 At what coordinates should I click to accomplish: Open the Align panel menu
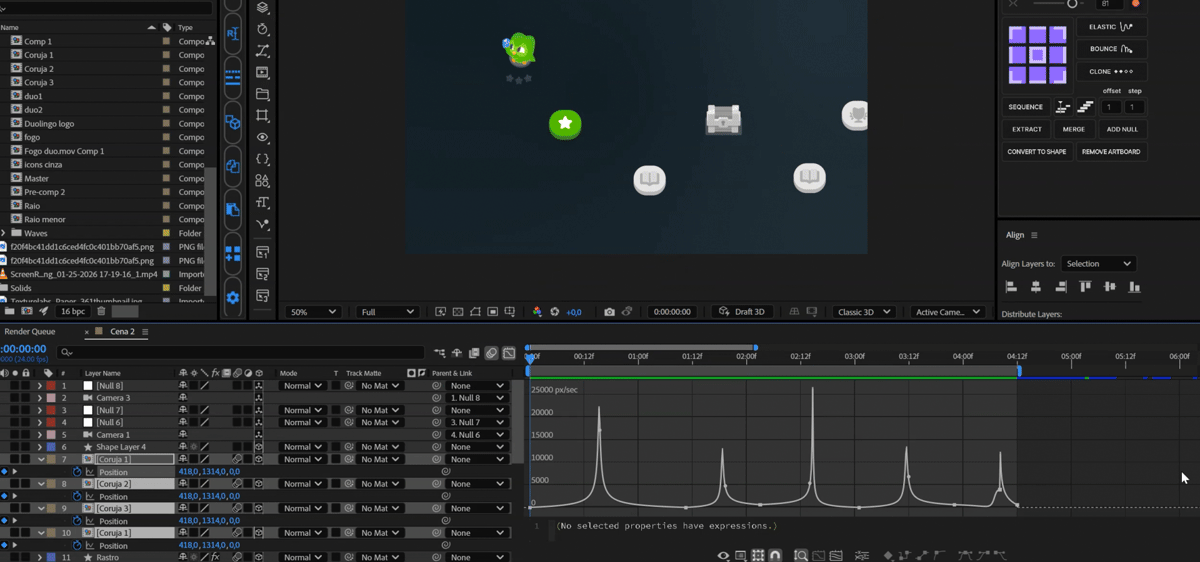point(1034,235)
